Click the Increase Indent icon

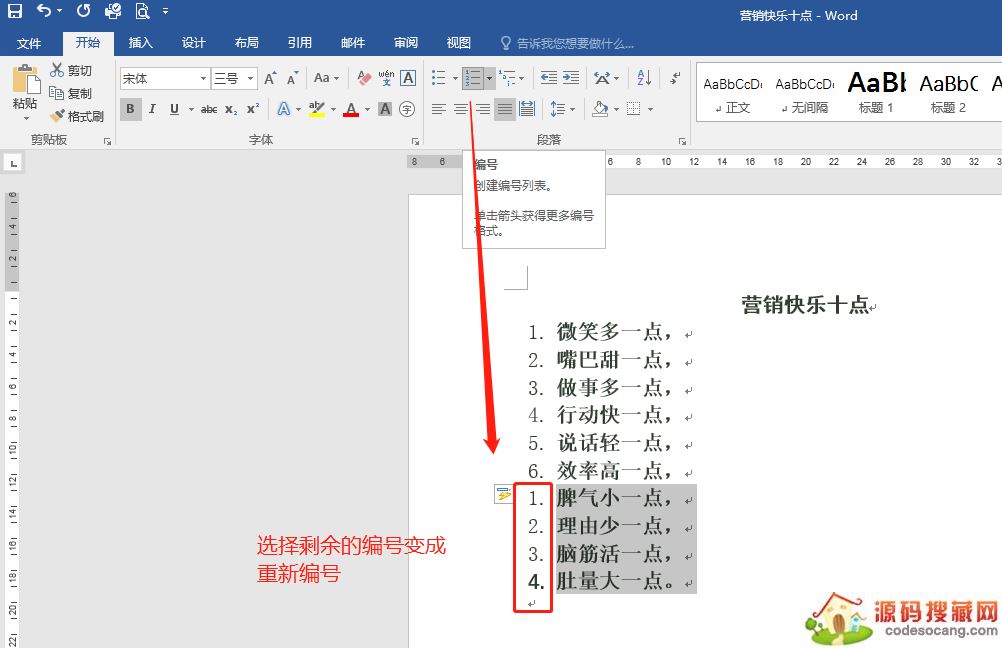pos(571,78)
